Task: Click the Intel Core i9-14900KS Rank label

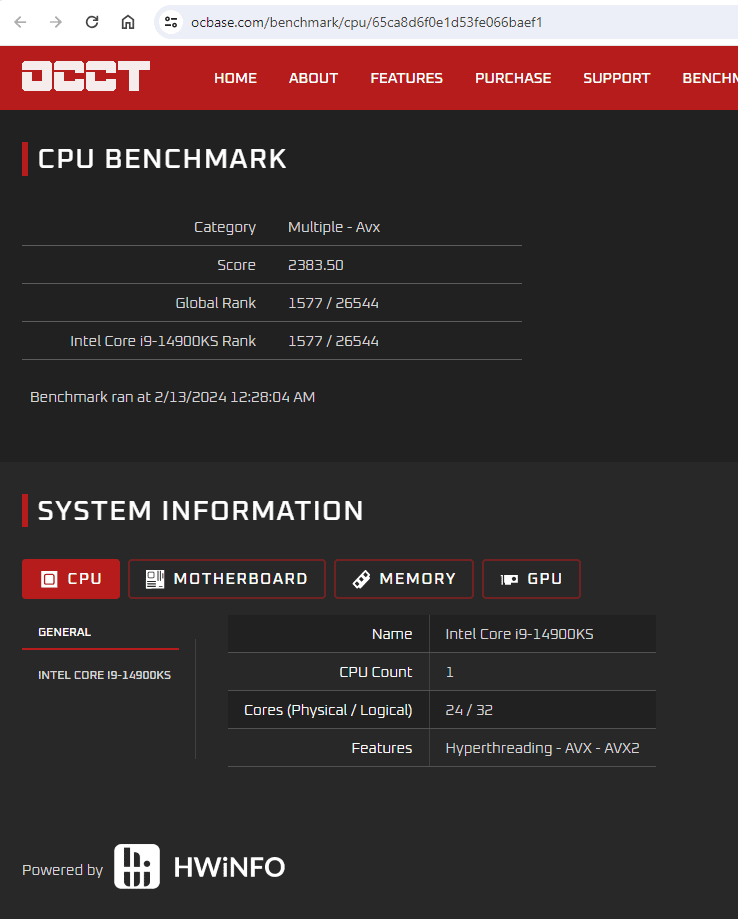Action: (x=163, y=341)
